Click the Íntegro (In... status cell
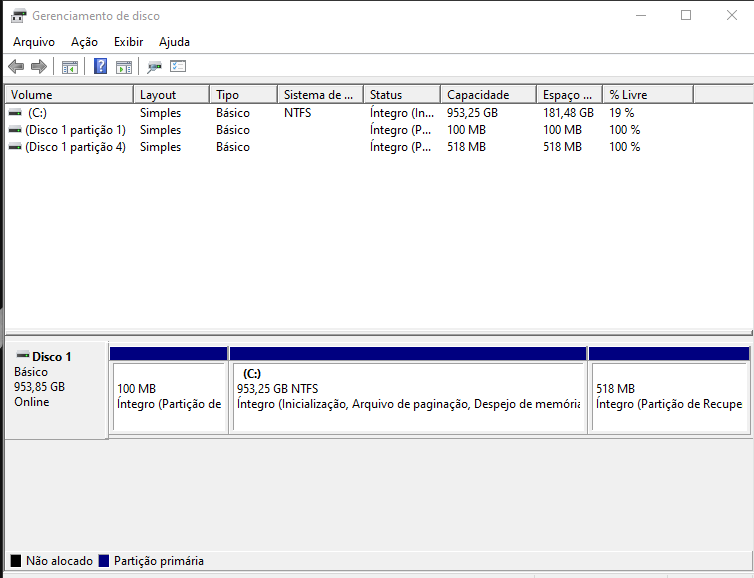754x578 pixels. pyautogui.click(x=402, y=113)
